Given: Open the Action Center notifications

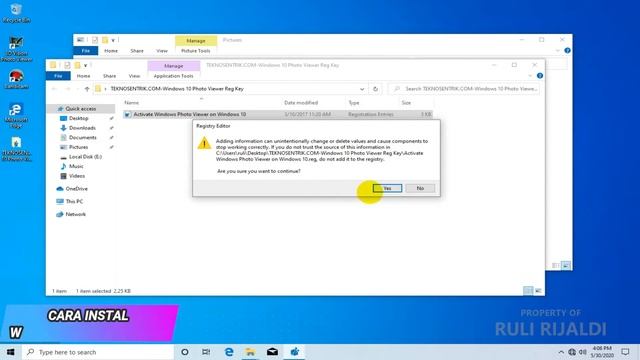Looking at the screenshot, I should tap(625, 352).
